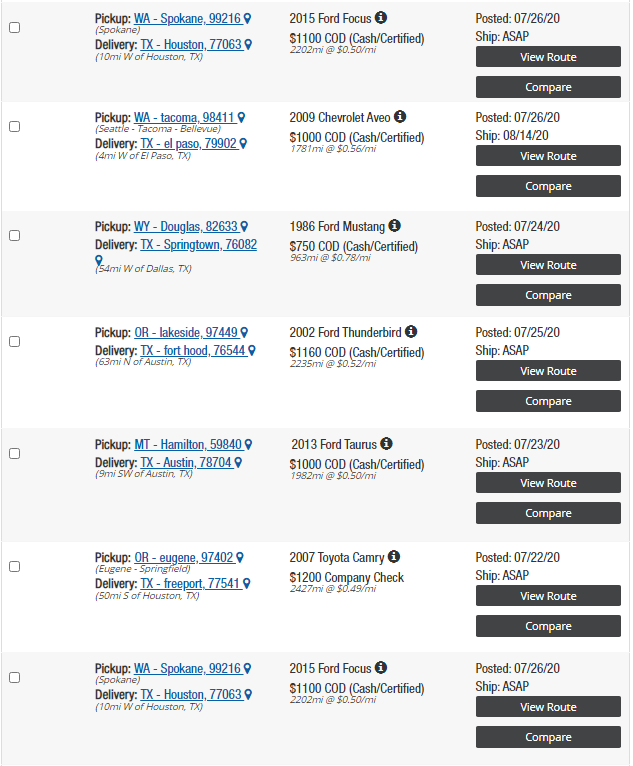The height and width of the screenshot is (766, 633).
Task: Click info icon next to 2013 Ford Taurus
Action: tap(386, 444)
